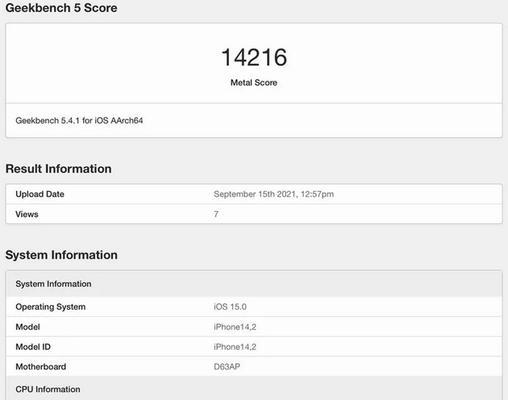Click the Result Information heading

[58, 169]
